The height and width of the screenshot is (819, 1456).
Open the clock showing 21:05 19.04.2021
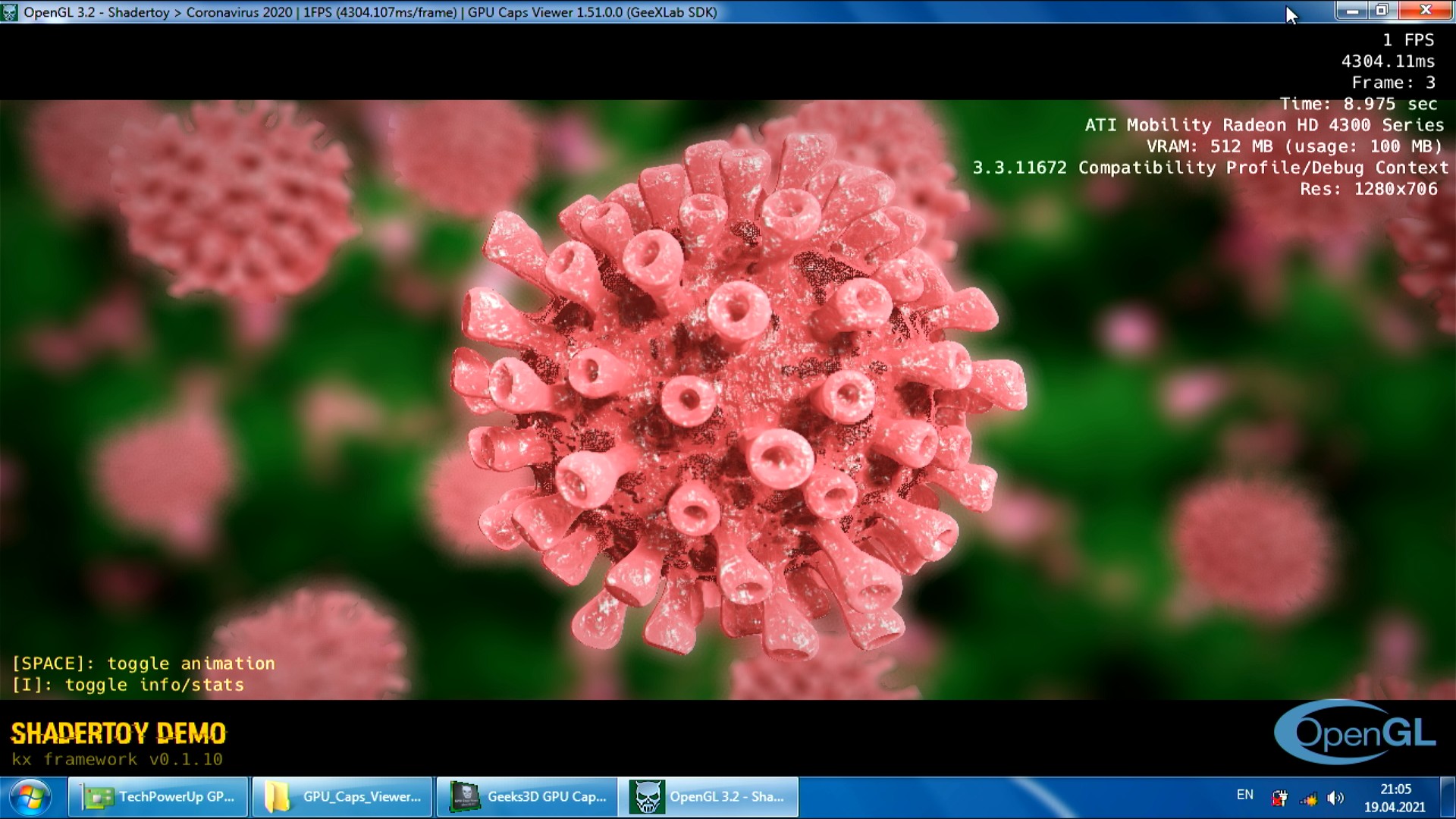[x=1395, y=798]
